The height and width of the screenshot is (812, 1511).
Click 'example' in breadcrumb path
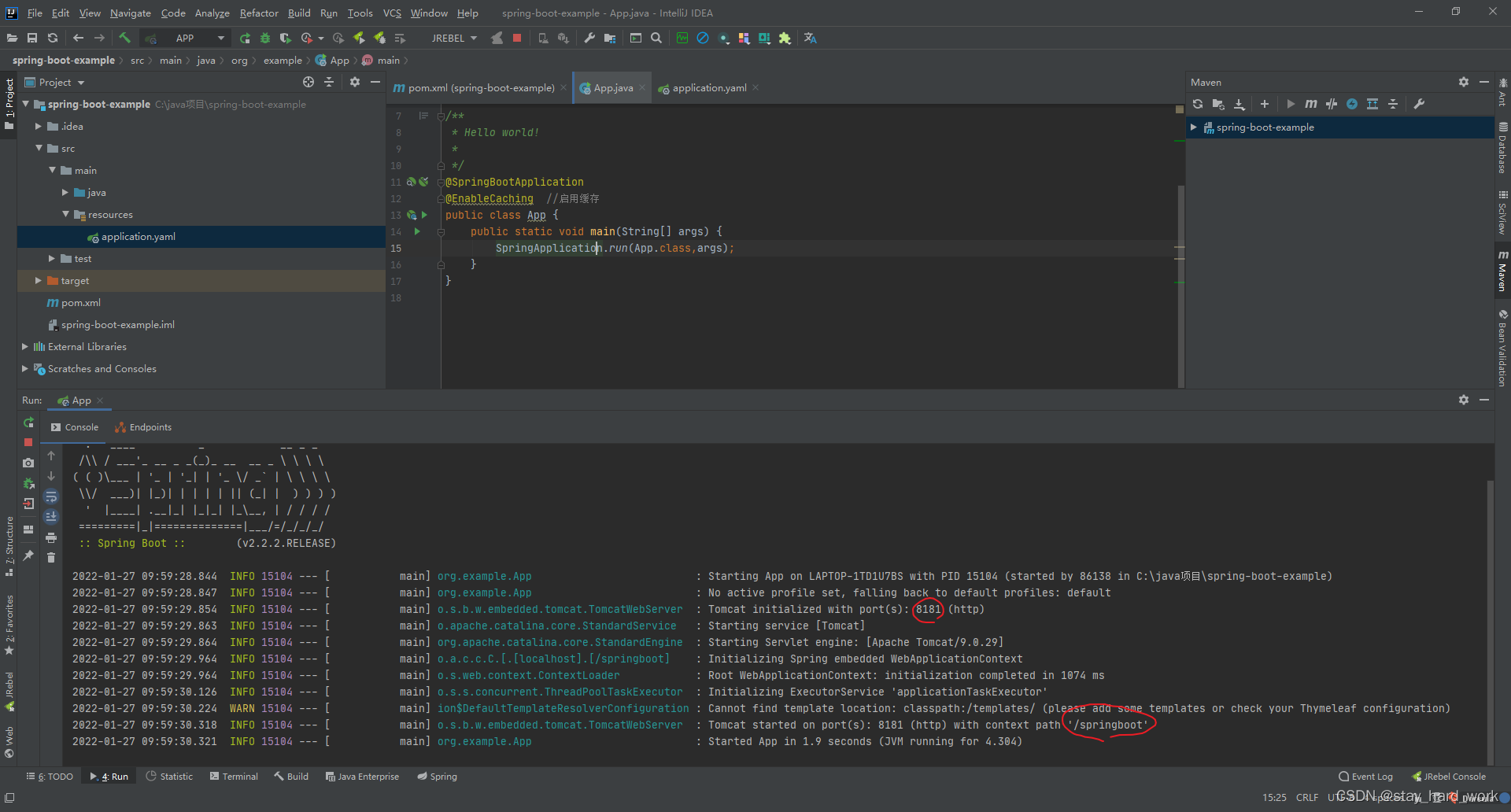(283, 60)
